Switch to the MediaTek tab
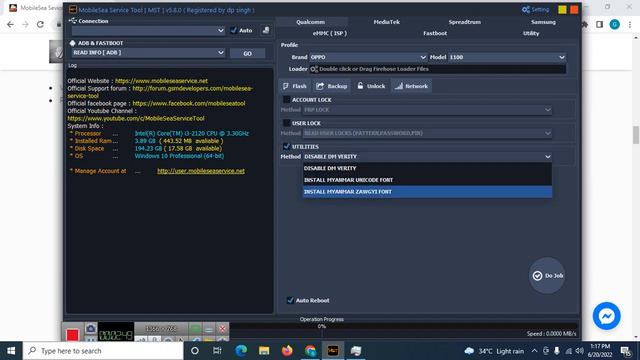Viewport: 640px width, 360px height. (x=387, y=22)
